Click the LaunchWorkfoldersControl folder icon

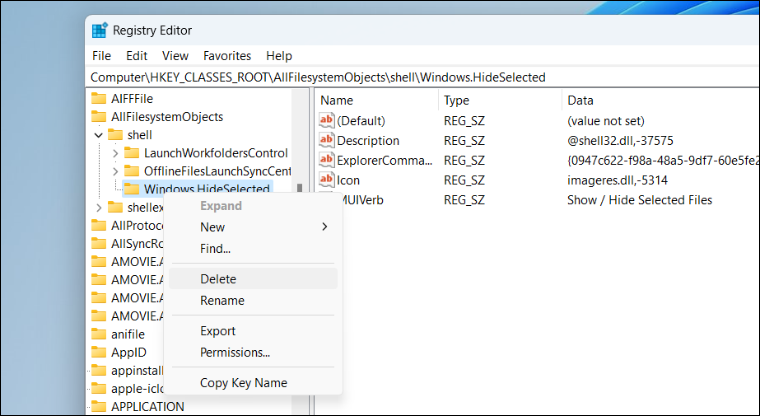point(131,153)
